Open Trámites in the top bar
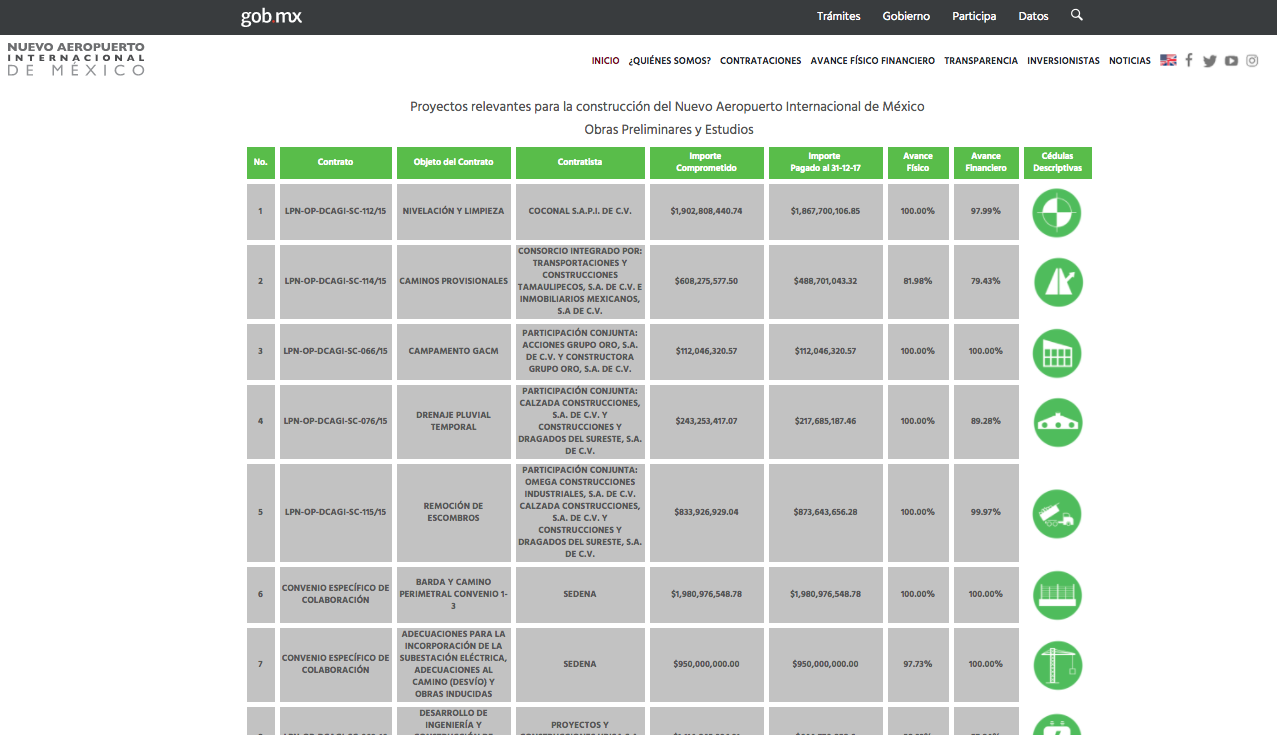Image resolution: width=1277 pixels, height=735 pixels. click(x=838, y=16)
